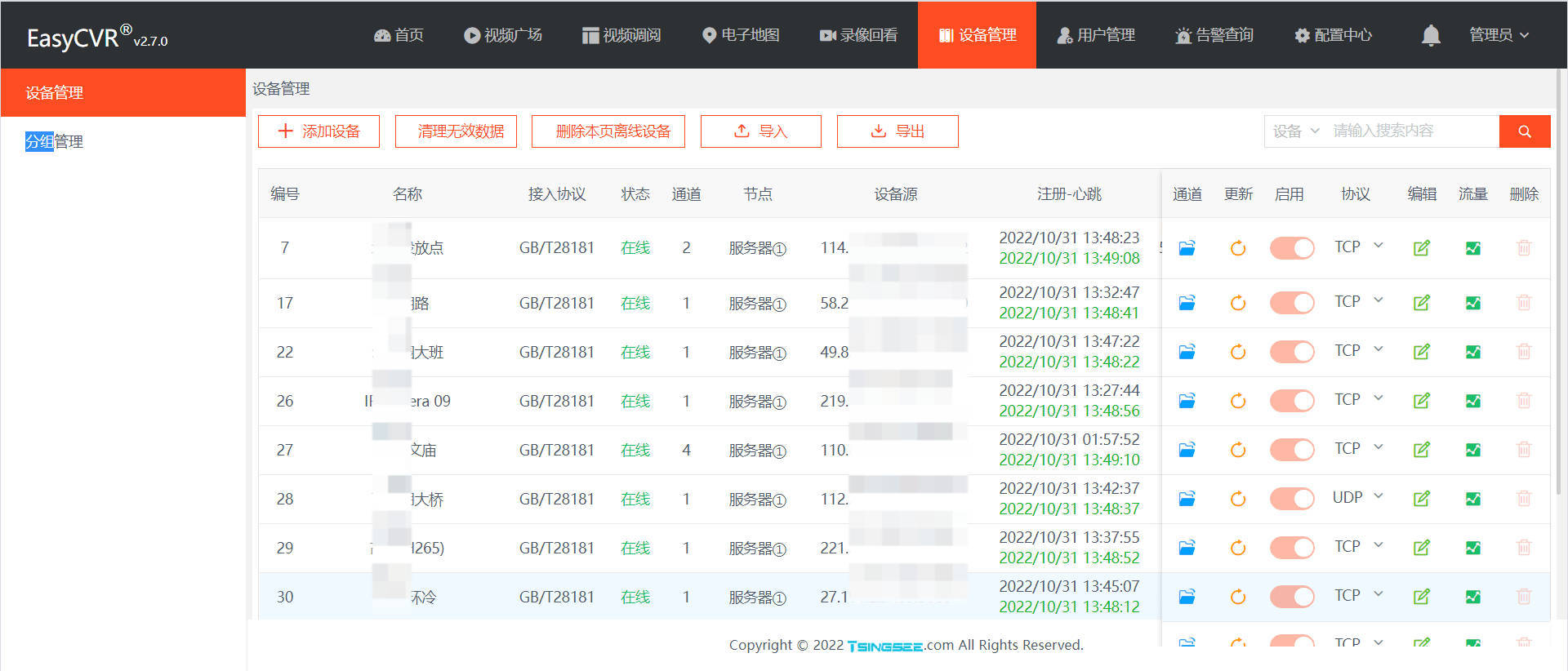This screenshot has width=1568, height=671.
Task: Disable the enable switch for device 28
Action: [x=1292, y=500]
